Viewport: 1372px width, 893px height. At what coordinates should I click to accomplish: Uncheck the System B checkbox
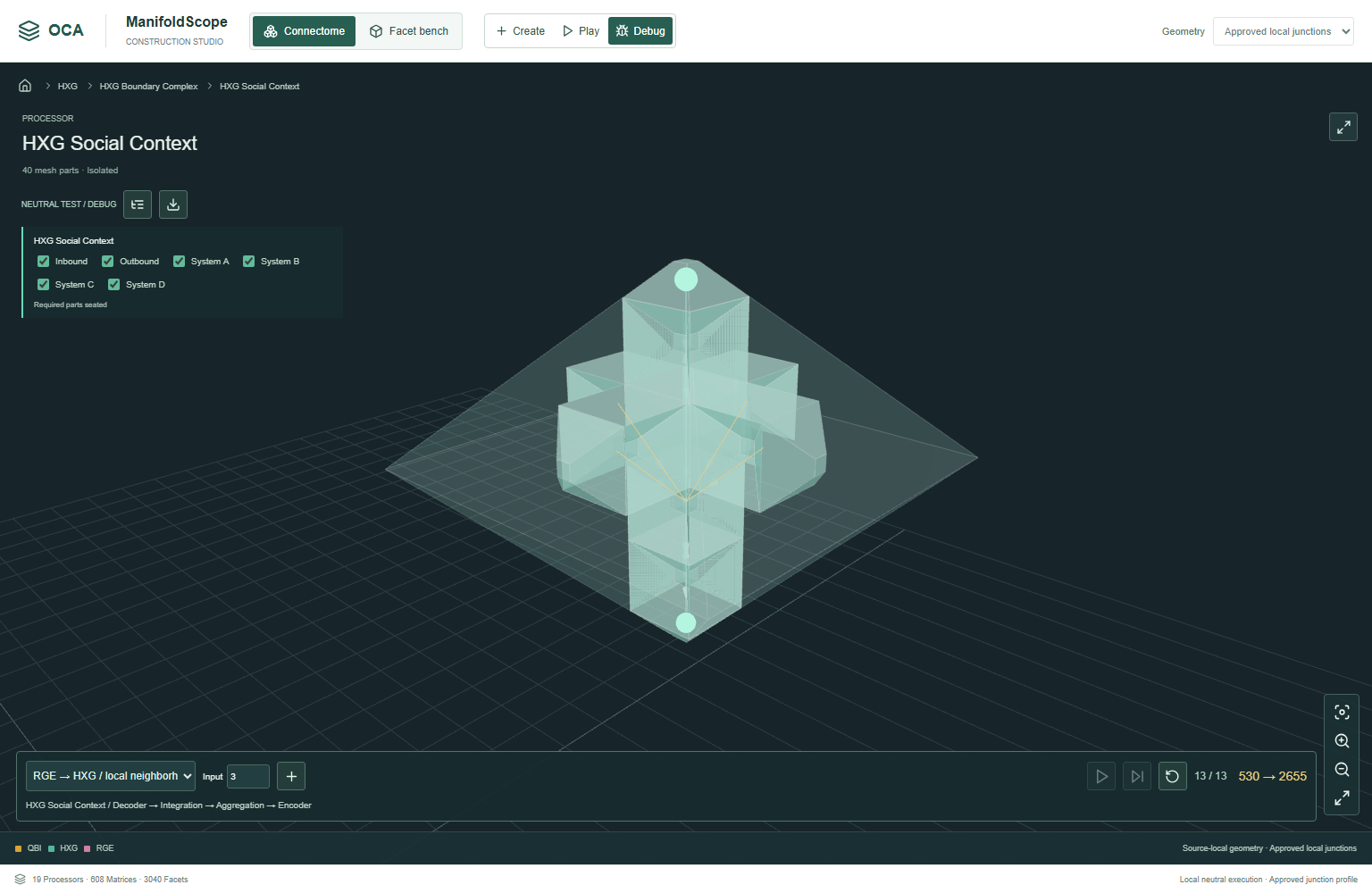(x=249, y=262)
